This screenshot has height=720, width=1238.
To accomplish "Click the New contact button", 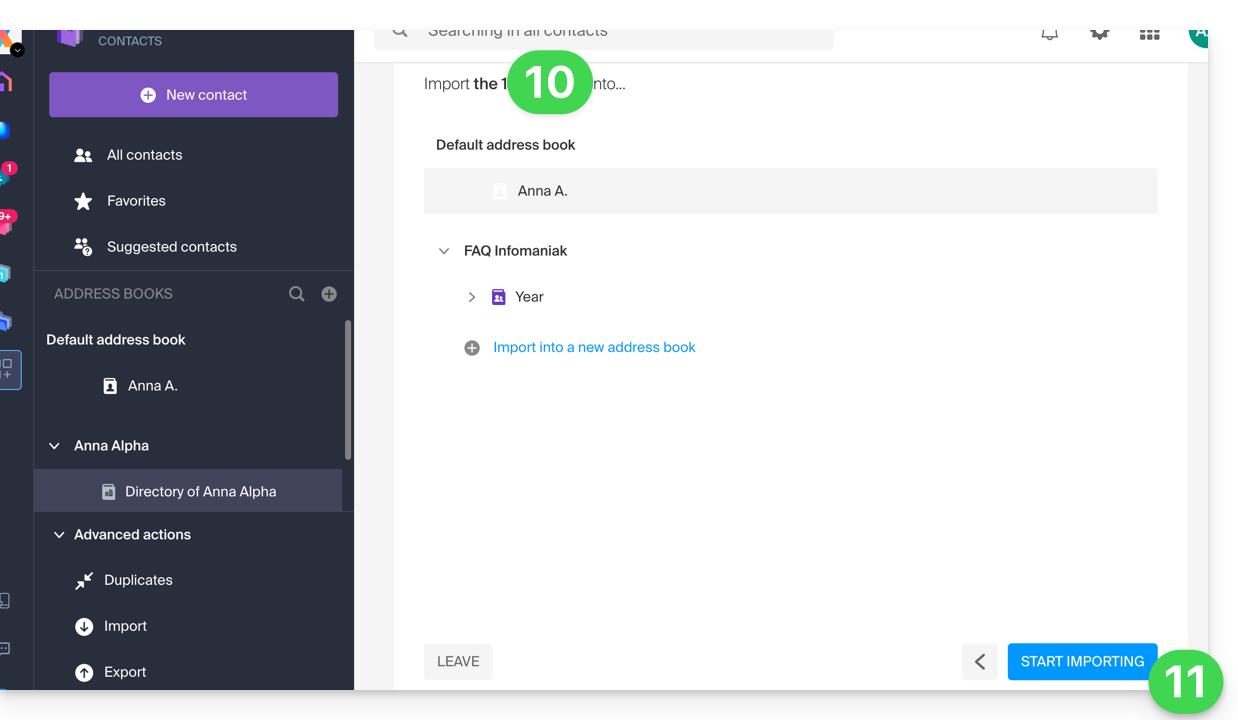I will click(193, 95).
